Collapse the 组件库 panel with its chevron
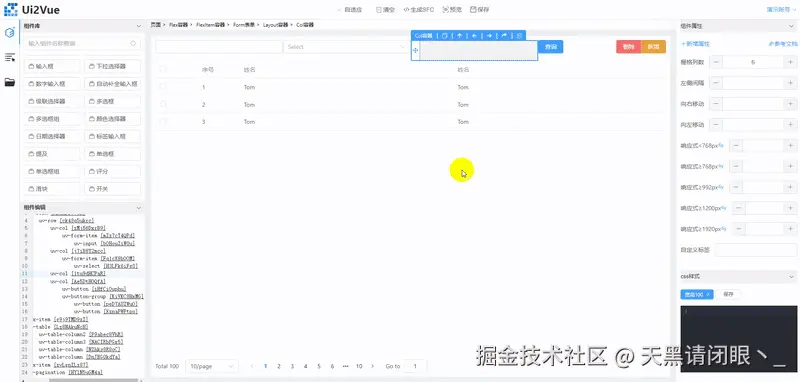This screenshot has height=382, width=800. 138,26
